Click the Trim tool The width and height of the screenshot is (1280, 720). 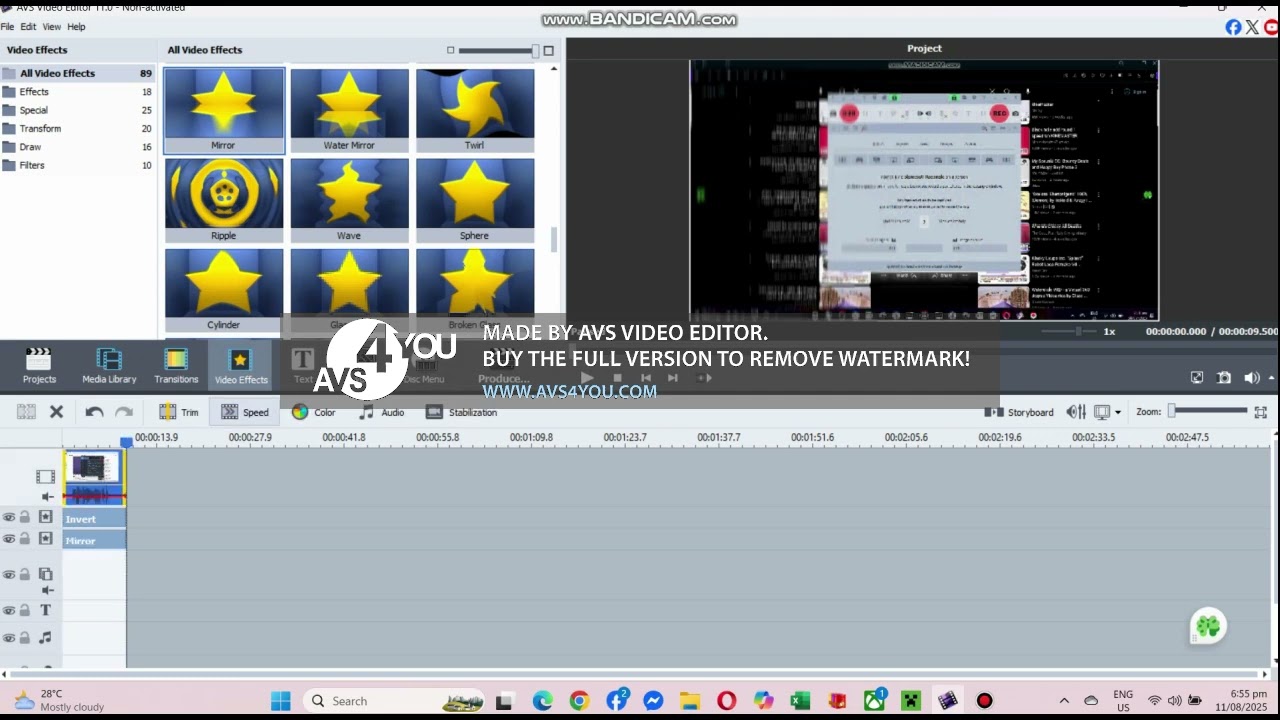(x=179, y=412)
